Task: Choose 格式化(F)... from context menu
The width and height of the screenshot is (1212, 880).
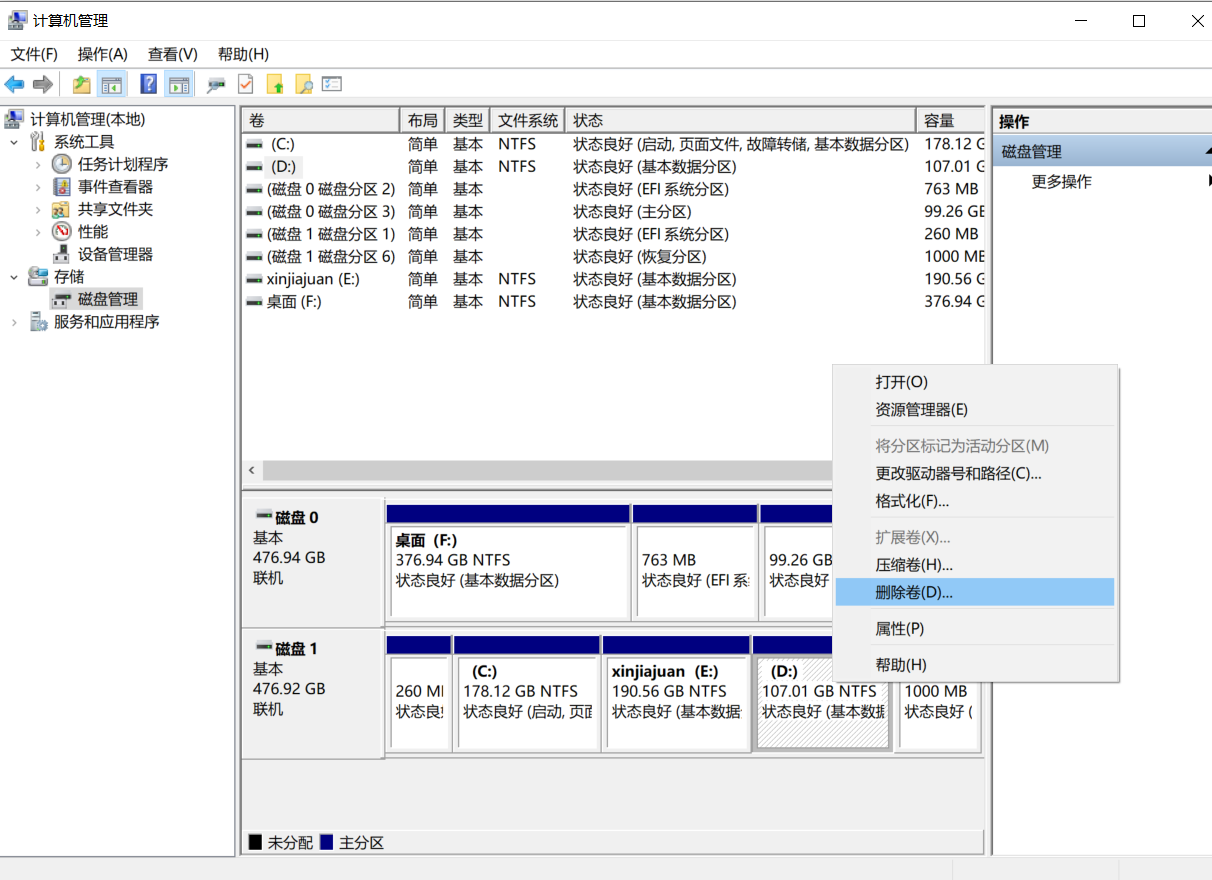Action: (975, 501)
